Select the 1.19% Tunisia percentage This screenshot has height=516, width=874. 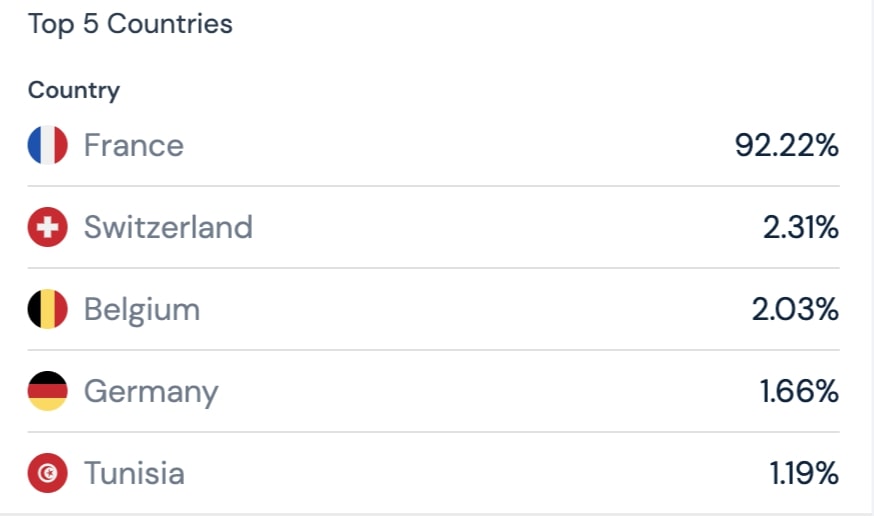pos(803,473)
